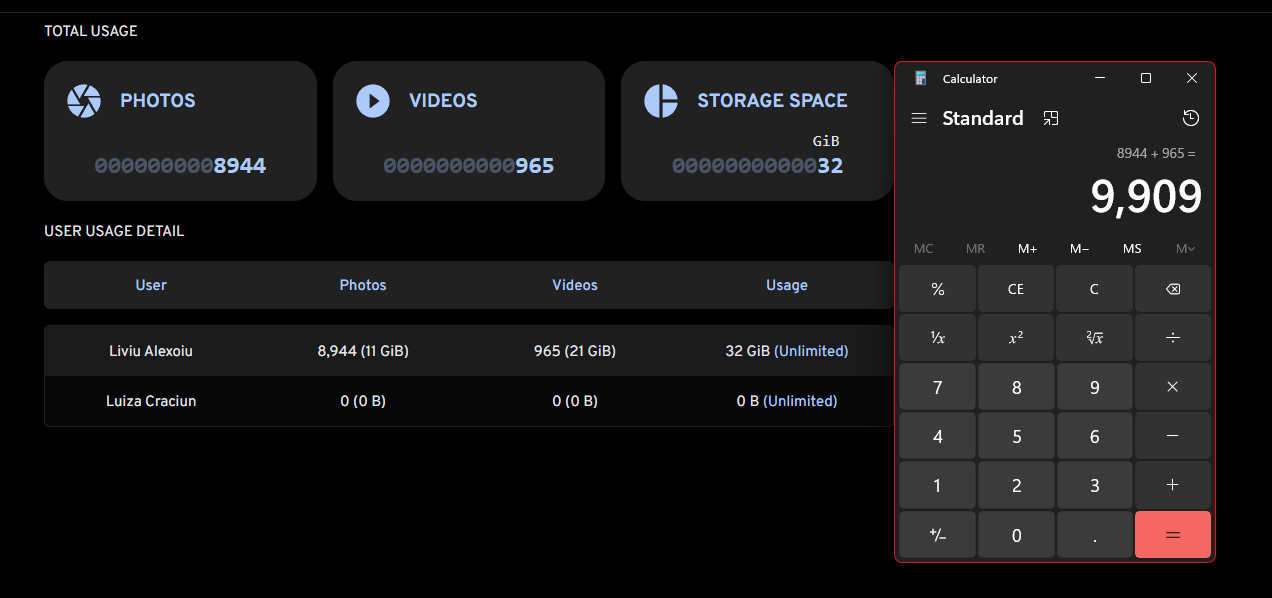Viewport: 1272px width, 598px height.
Task: Expand the memory list M dropdown
Action: pos(1185,248)
